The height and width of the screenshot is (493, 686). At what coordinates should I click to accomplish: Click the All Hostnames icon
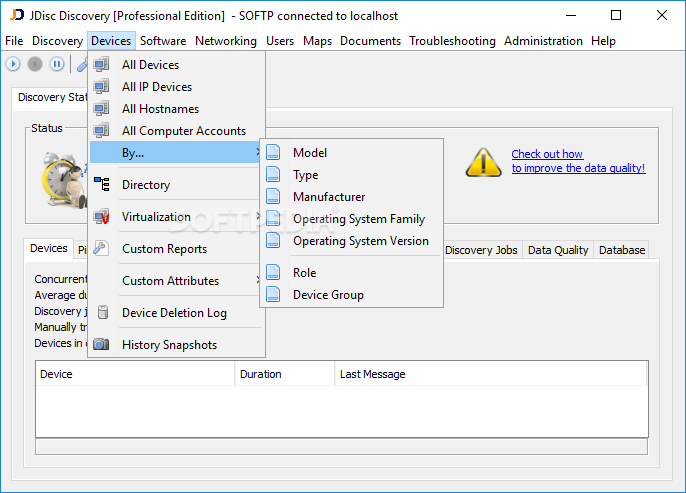click(102, 108)
